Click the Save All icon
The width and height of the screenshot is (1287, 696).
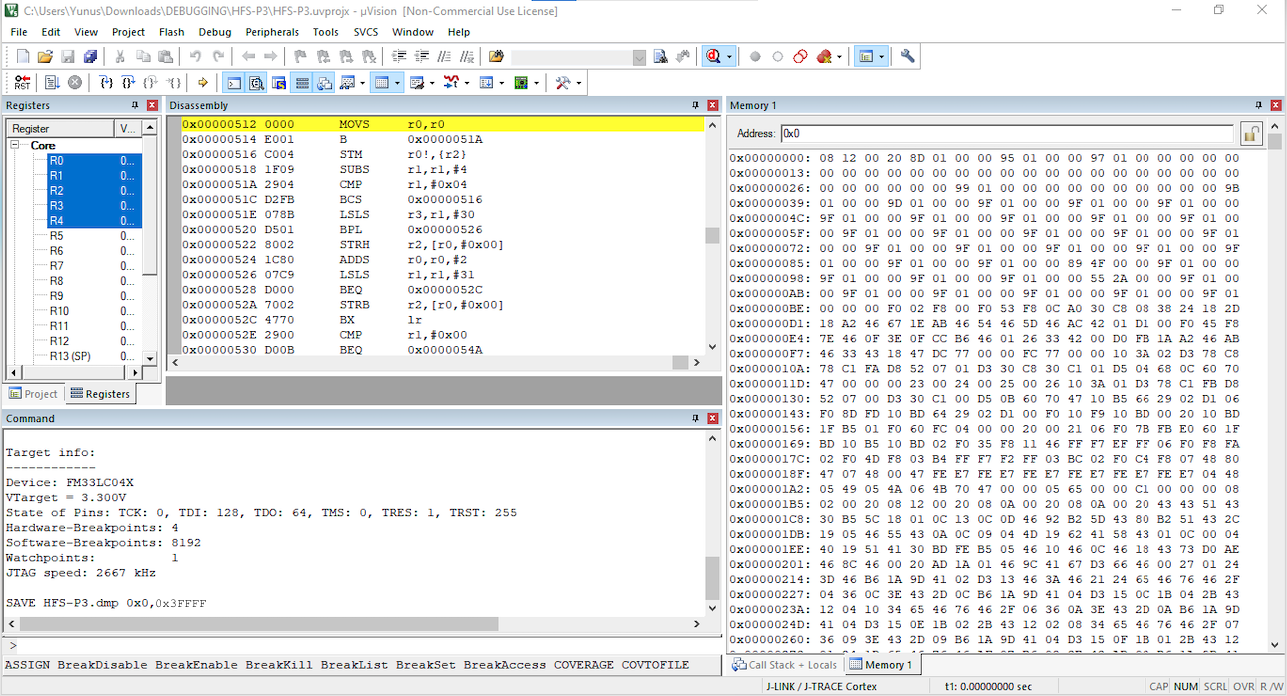click(x=90, y=57)
